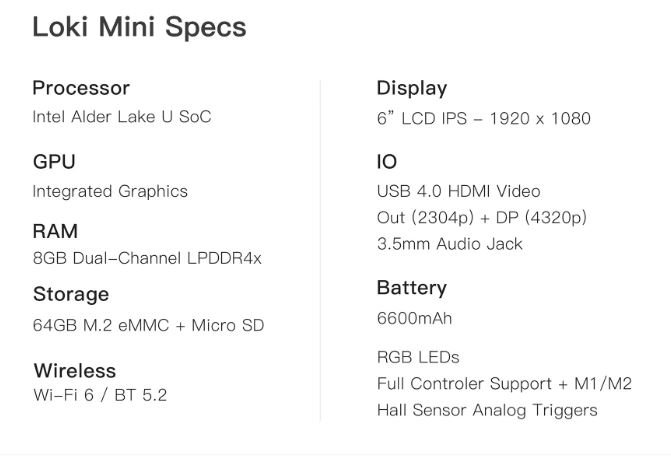671x473 pixels.
Task: Click the Intel Alder Lake U SoC text
Action: (122, 116)
